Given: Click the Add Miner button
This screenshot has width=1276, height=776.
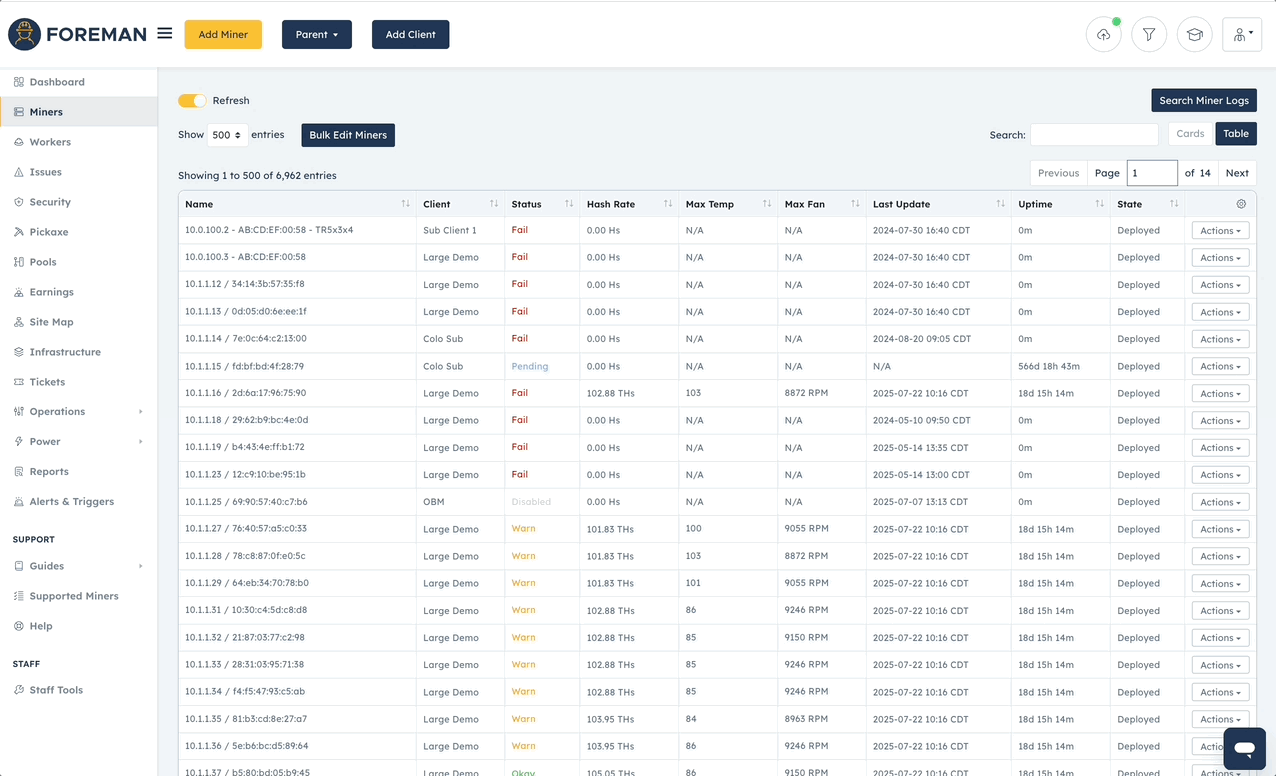Looking at the screenshot, I should 223,35.
